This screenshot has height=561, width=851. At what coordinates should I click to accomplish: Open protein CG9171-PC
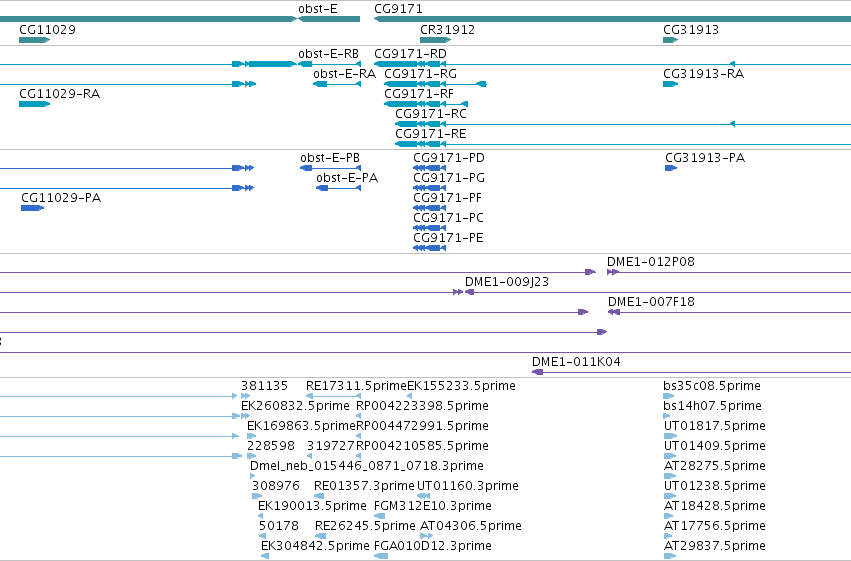(x=448, y=218)
